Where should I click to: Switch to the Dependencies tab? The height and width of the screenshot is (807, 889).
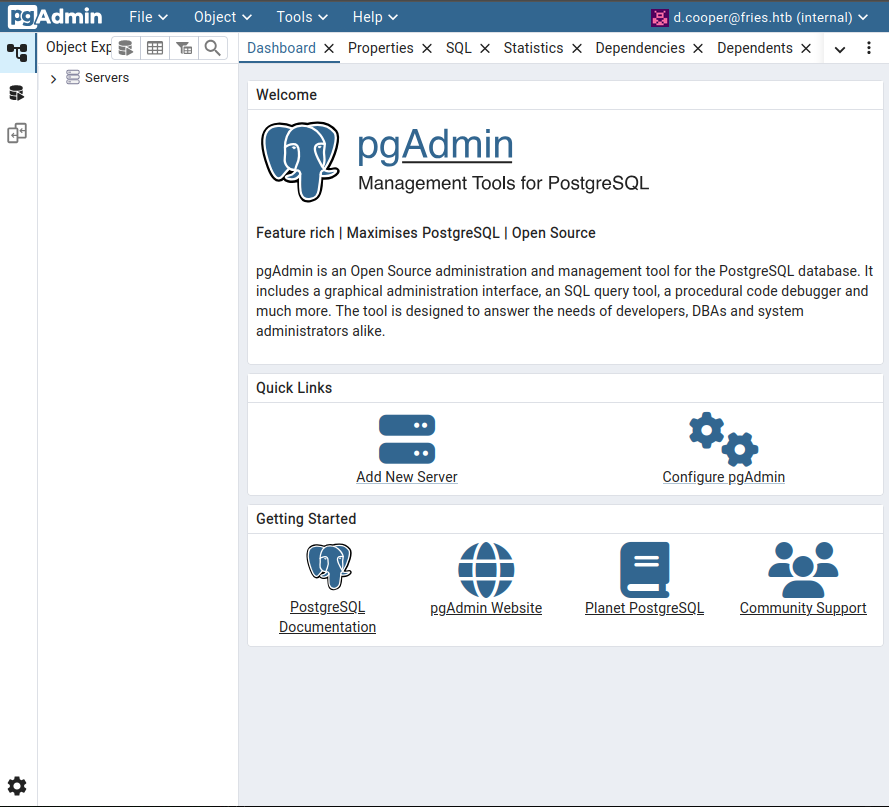(640, 48)
